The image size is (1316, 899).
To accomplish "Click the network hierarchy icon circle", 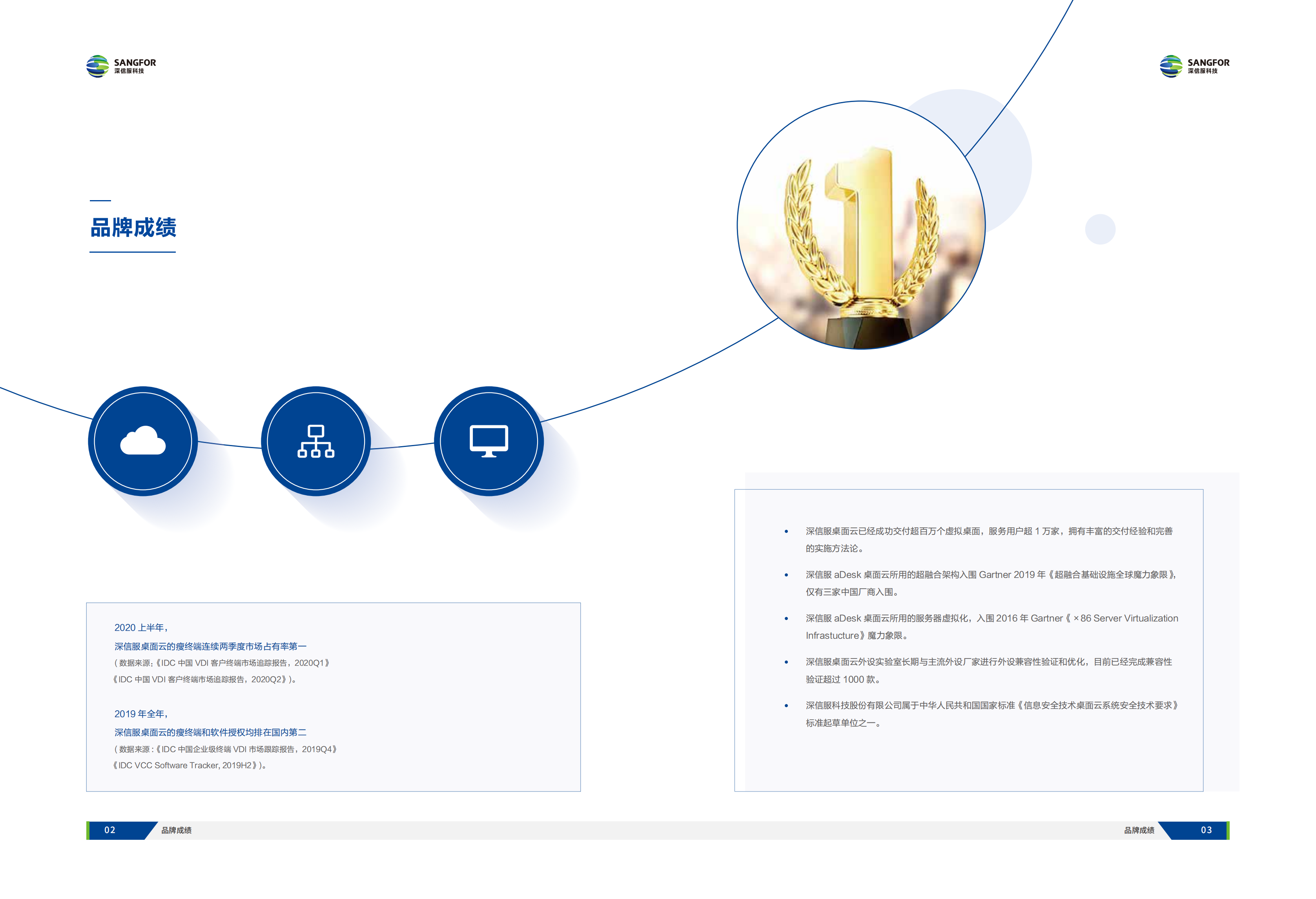I will point(315,441).
